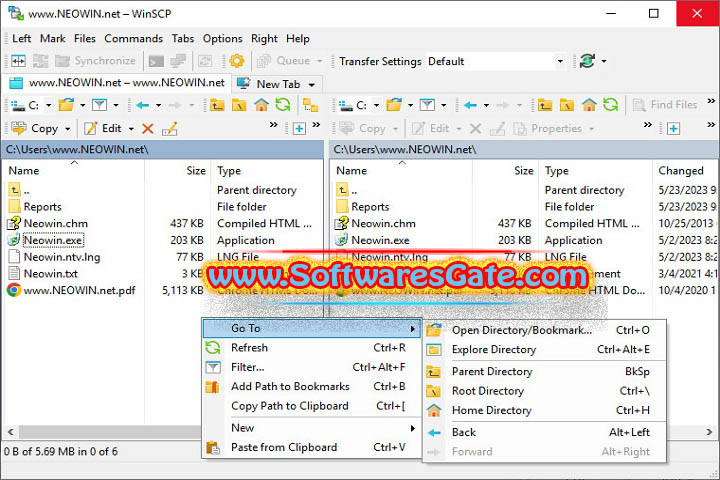
Task: Open the Left menu
Action: pos(22,39)
